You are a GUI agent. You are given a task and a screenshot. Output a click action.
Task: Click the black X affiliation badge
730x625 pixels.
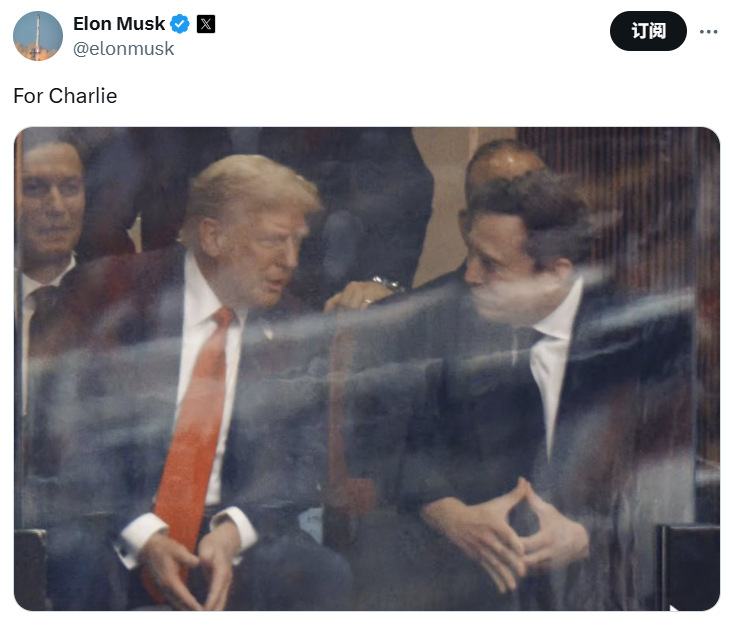(x=206, y=24)
